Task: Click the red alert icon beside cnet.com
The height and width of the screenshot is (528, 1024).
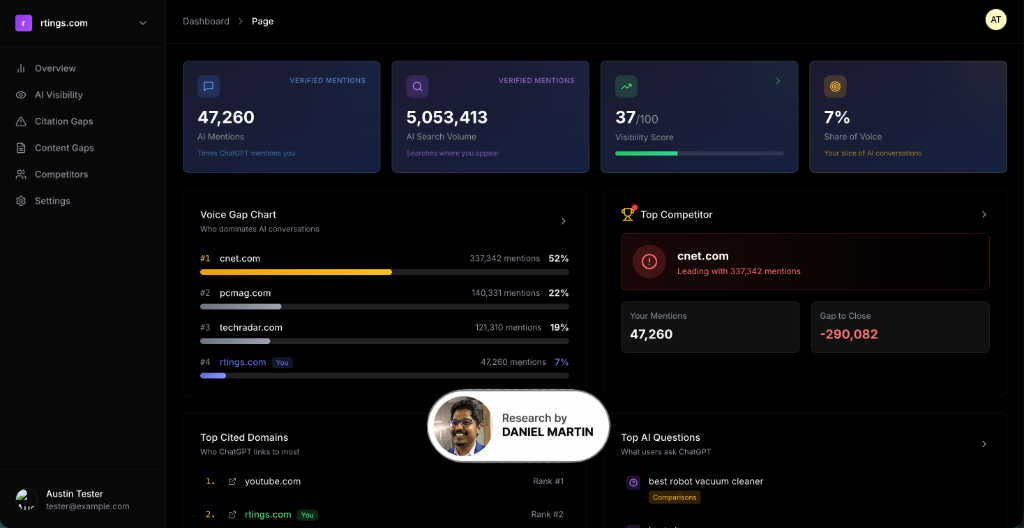Action: pyautogui.click(x=649, y=262)
